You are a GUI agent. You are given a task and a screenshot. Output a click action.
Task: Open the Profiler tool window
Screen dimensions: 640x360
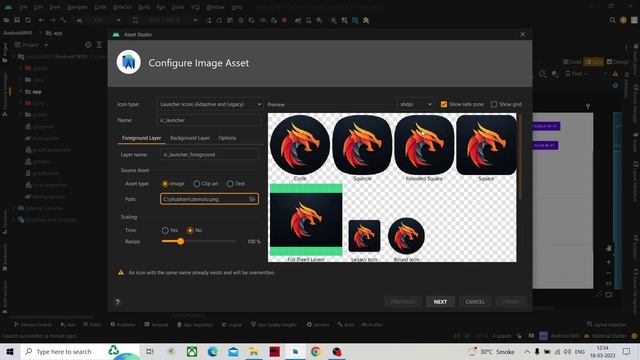click(372, 325)
